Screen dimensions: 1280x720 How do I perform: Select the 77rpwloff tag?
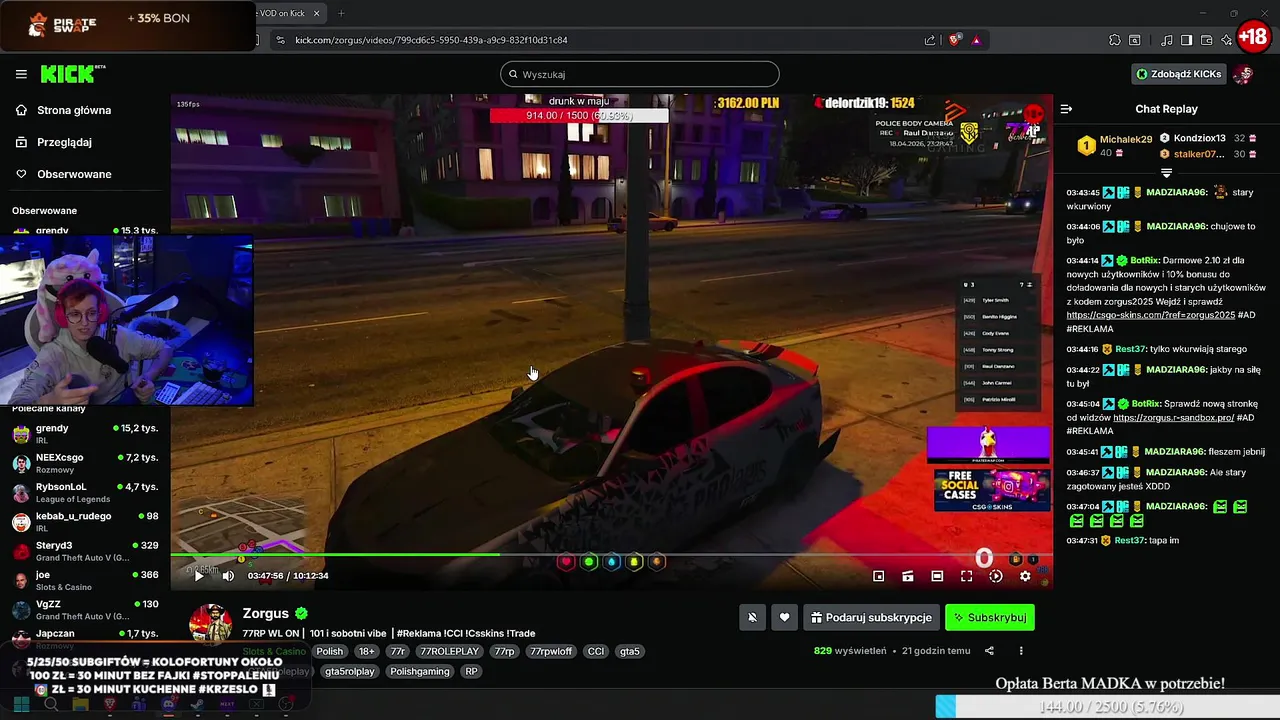click(x=551, y=651)
